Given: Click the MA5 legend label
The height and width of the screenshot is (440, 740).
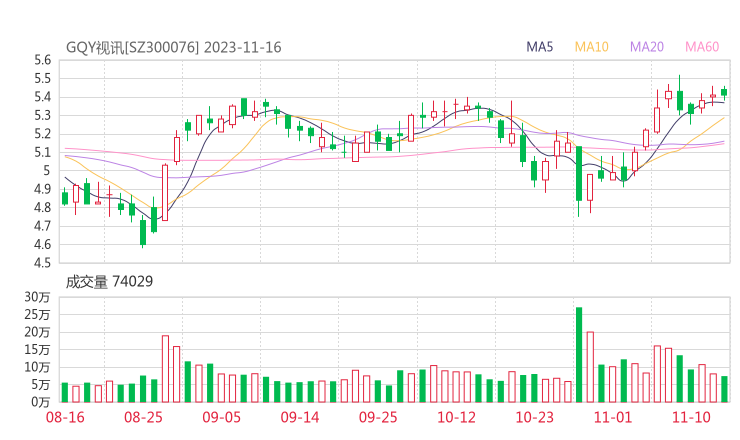Looking at the screenshot, I should pos(539,47).
